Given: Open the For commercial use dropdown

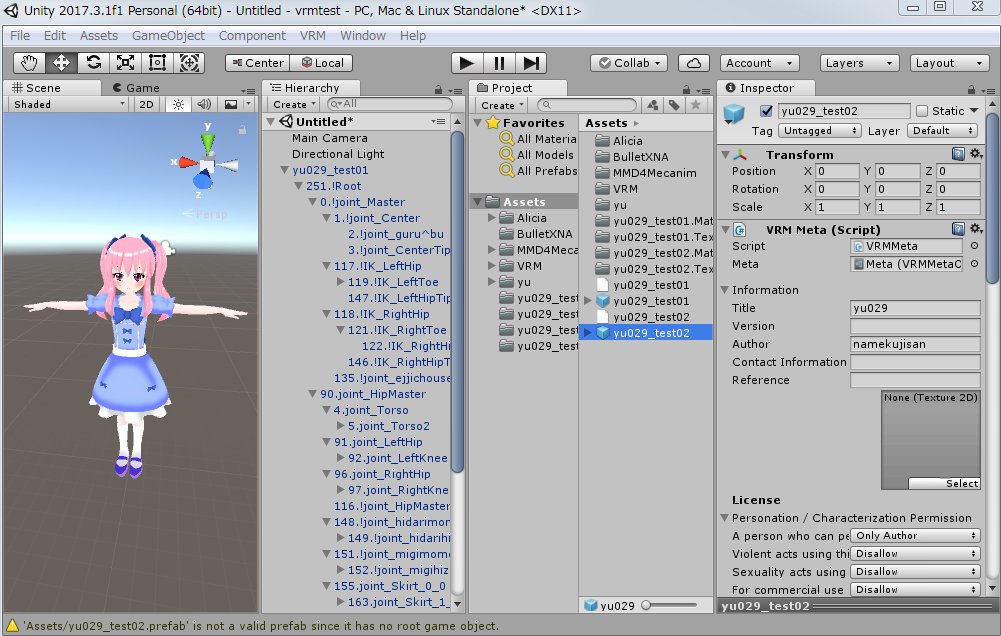Looking at the screenshot, I should (x=915, y=589).
